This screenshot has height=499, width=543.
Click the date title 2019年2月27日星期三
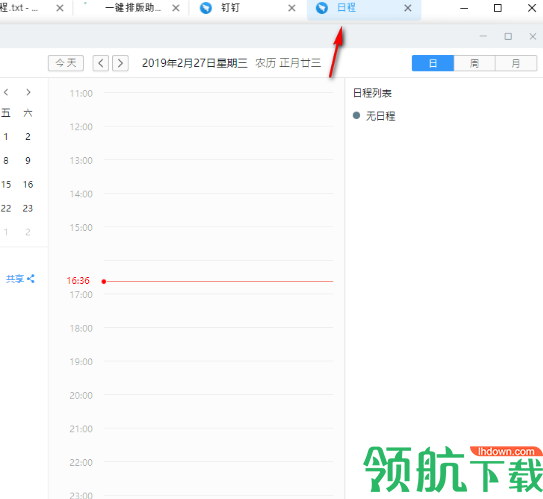(x=195, y=63)
